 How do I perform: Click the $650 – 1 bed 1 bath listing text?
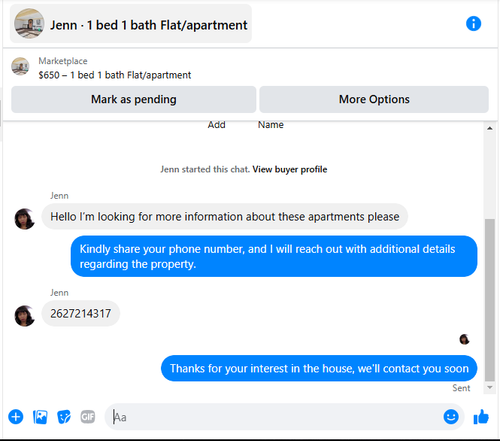115,75
